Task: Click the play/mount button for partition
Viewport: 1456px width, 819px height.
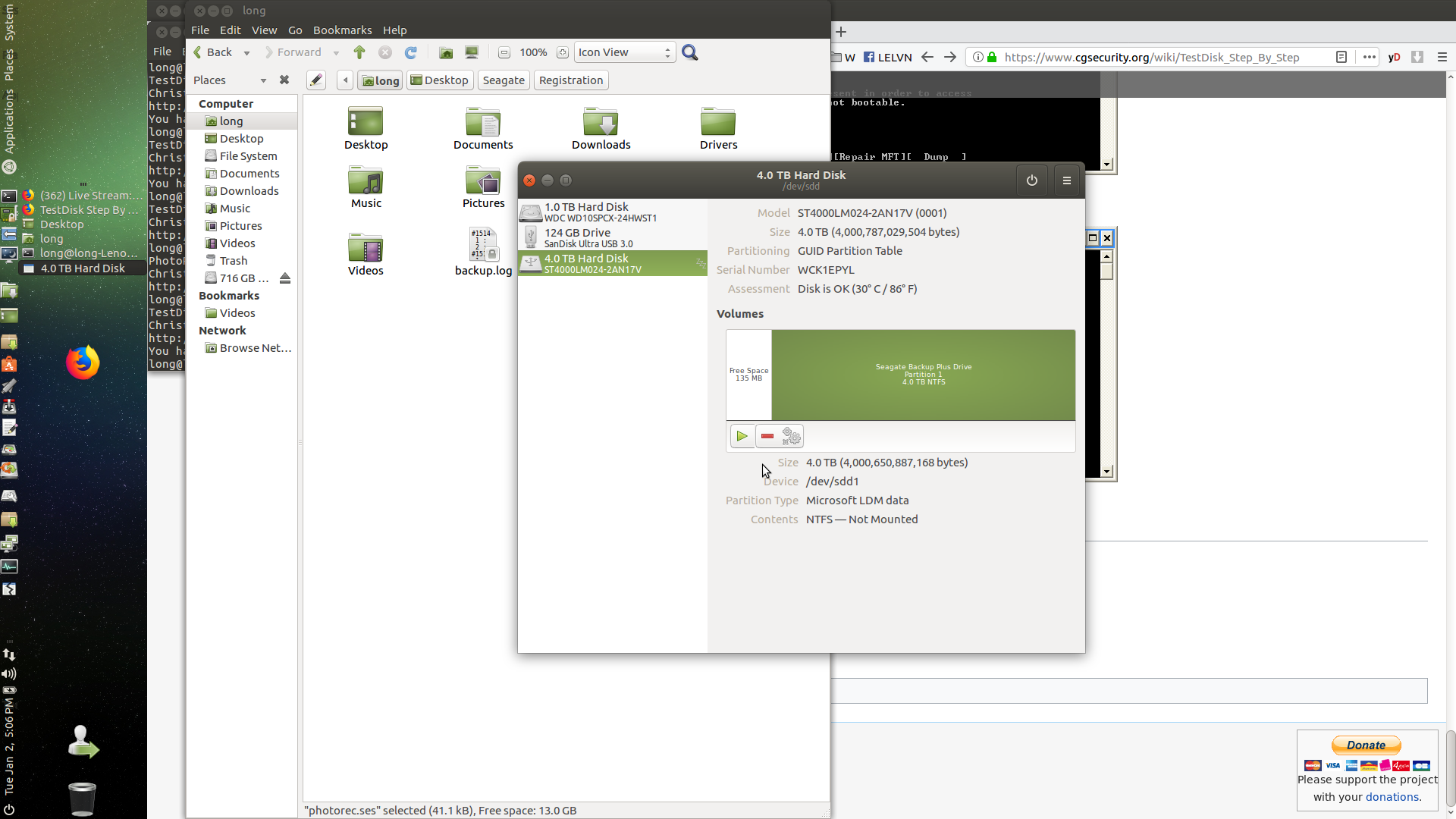Action: [742, 435]
